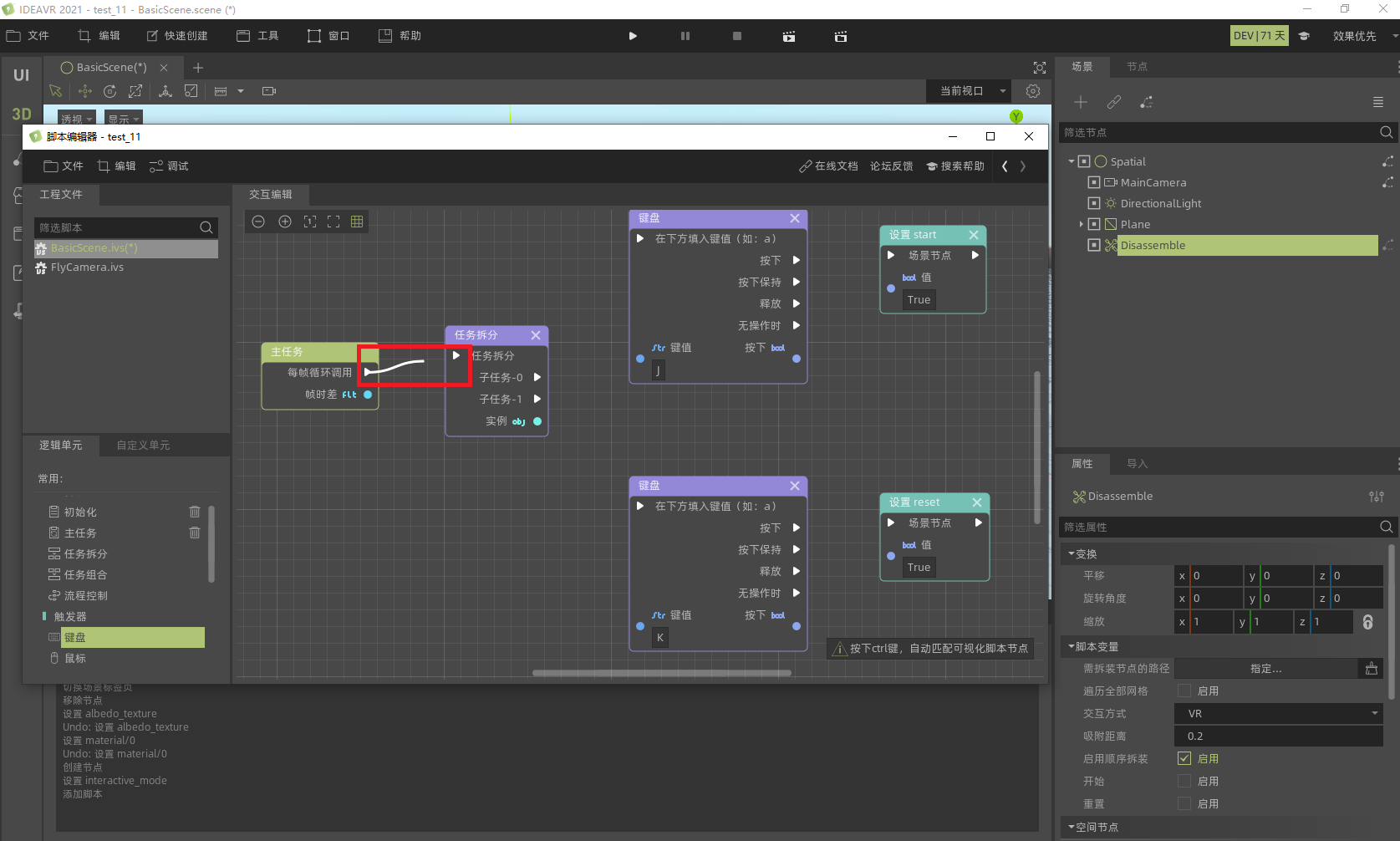1400x841 pixels.
Task: Switch to the 节点 tab in right panel
Action: [x=1137, y=67]
